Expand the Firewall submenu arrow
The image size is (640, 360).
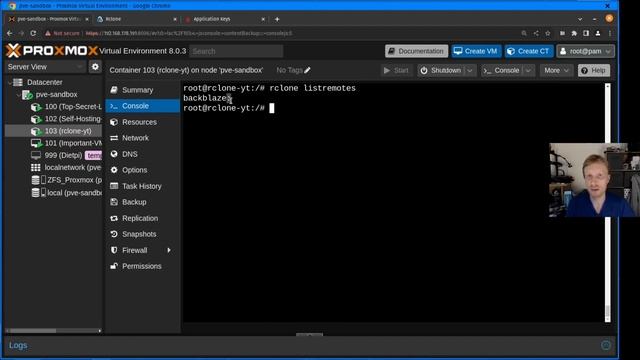click(x=169, y=250)
